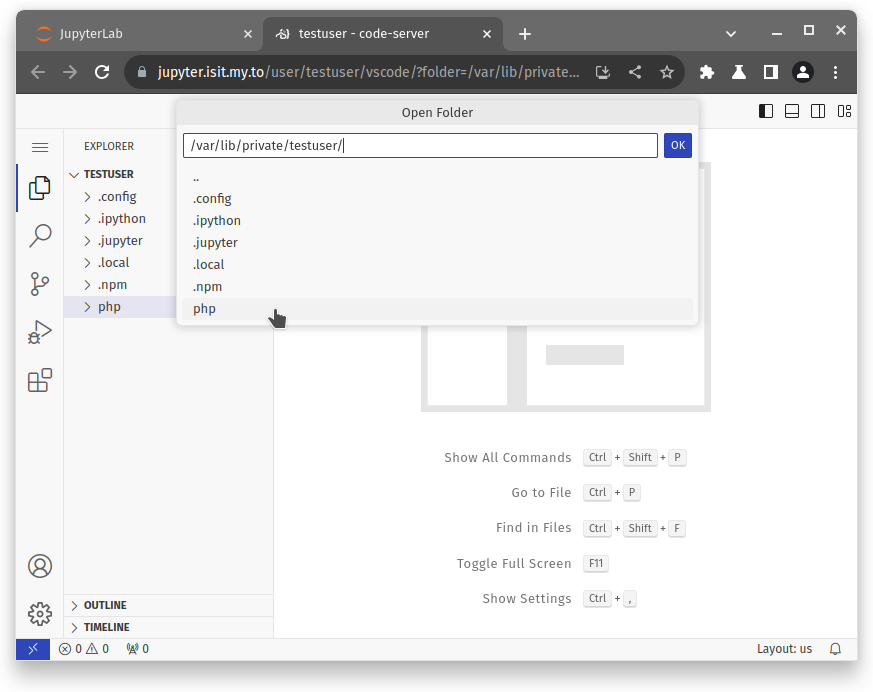Open Run and Debug view
873x692 pixels.
click(x=40, y=332)
